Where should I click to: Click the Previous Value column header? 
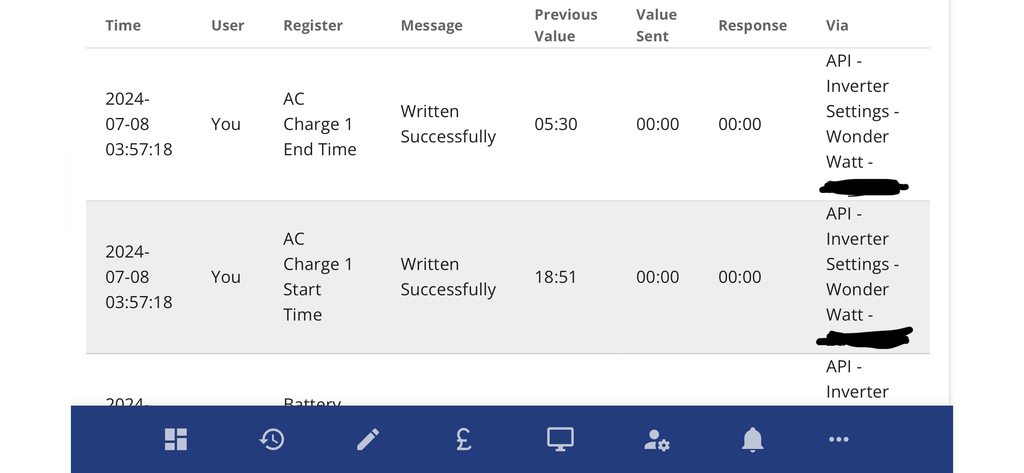[x=566, y=25]
